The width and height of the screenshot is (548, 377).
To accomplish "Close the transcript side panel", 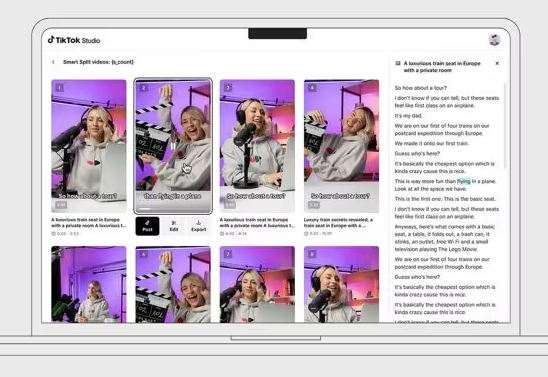I will 497,63.
